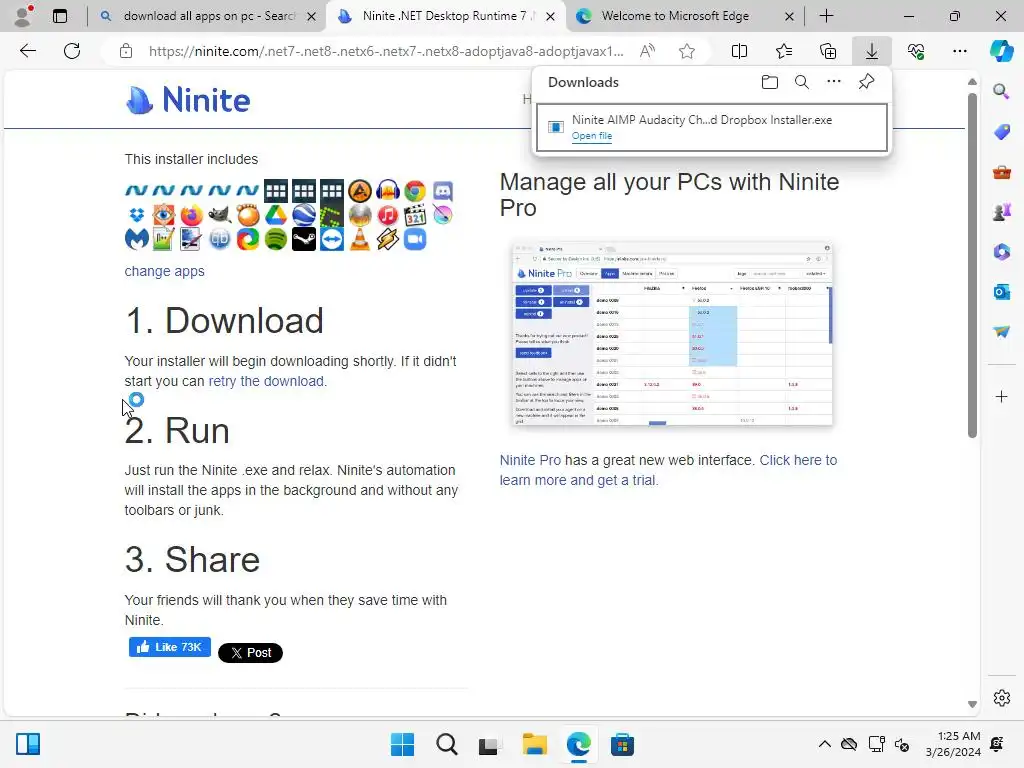The width and height of the screenshot is (1024, 768).
Task: Close the Welcome to Microsoft Edge tab
Action: [x=789, y=16]
